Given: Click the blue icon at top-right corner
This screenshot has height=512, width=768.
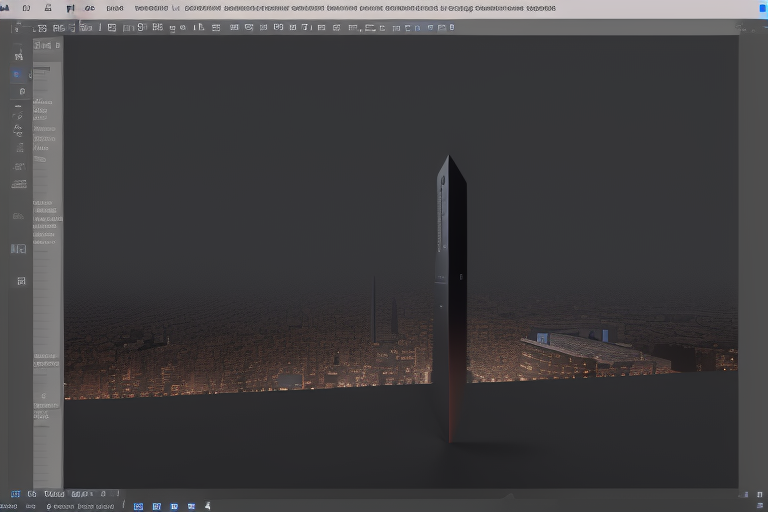Looking at the screenshot, I should [761, 8].
